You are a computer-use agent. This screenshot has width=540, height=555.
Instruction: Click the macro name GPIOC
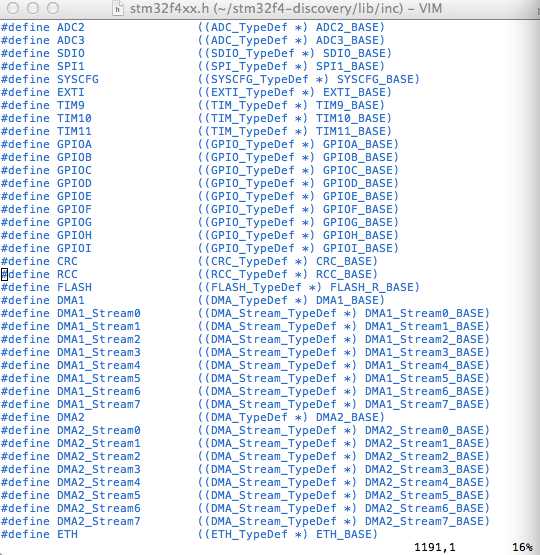click(x=74, y=170)
